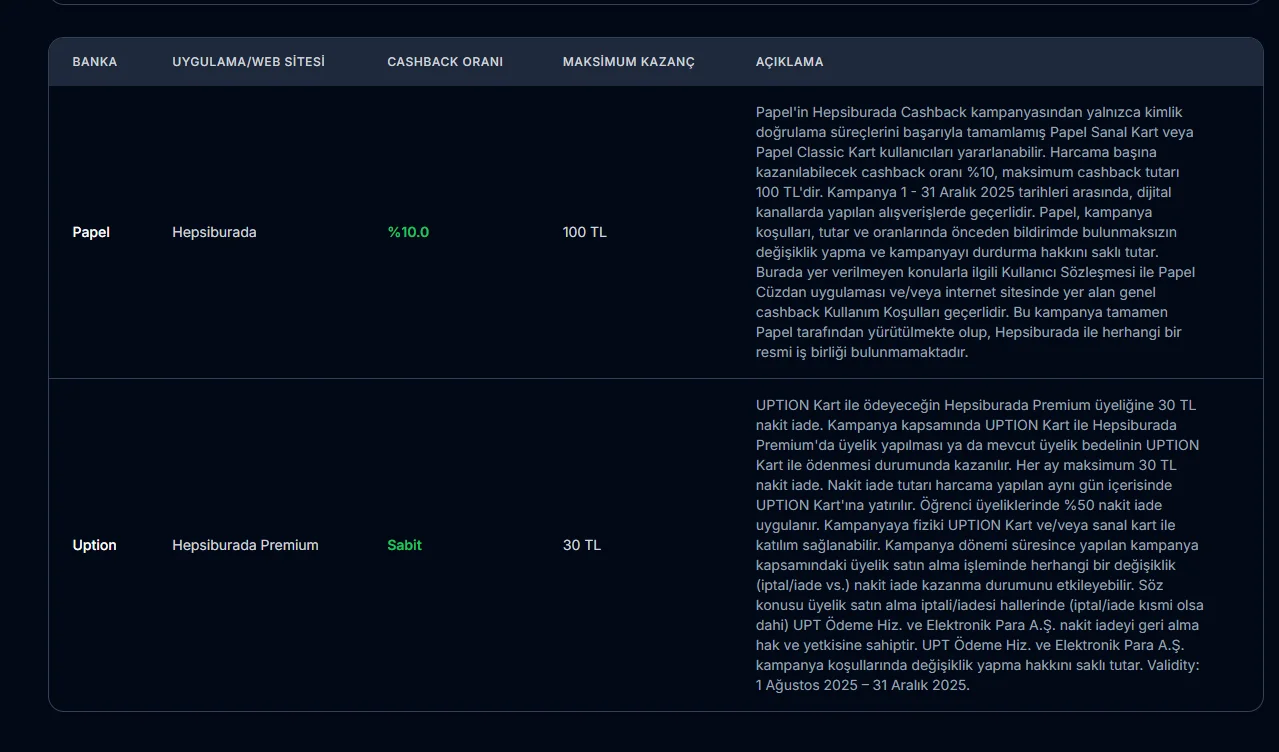
Task: Click the AÇIKLAMA column header
Action: [x=790, y=62]
